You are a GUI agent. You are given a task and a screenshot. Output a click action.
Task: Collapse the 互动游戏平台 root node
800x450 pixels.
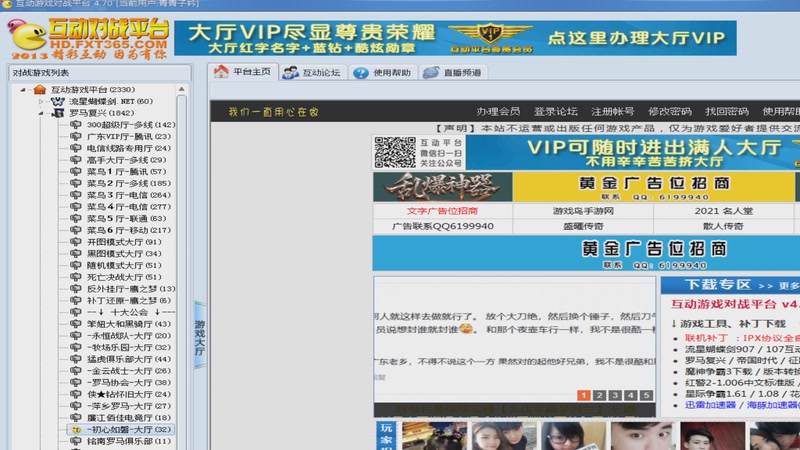pos(22,90)
